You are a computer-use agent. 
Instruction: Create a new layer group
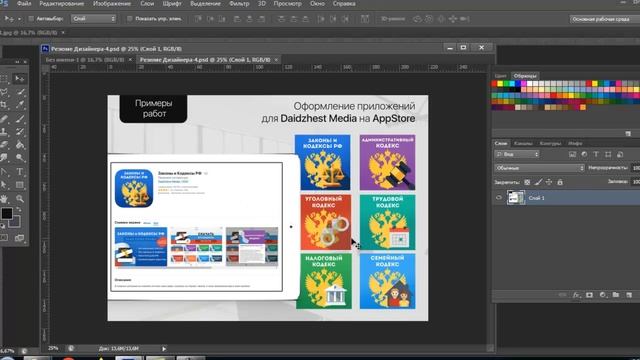(616, 295)
